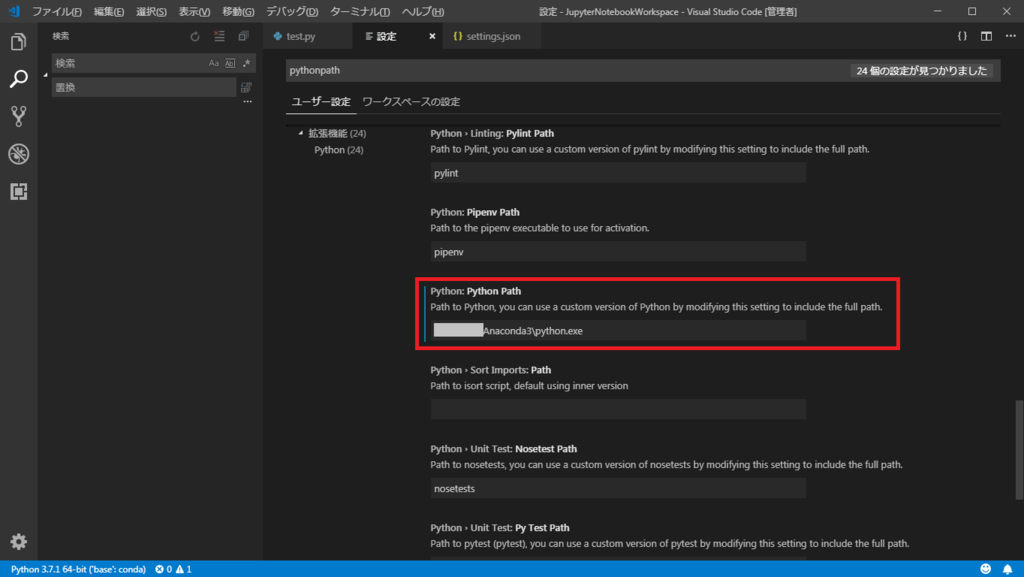Click the collapse all search results icon

pyautogui.click(x=244, y=37)
